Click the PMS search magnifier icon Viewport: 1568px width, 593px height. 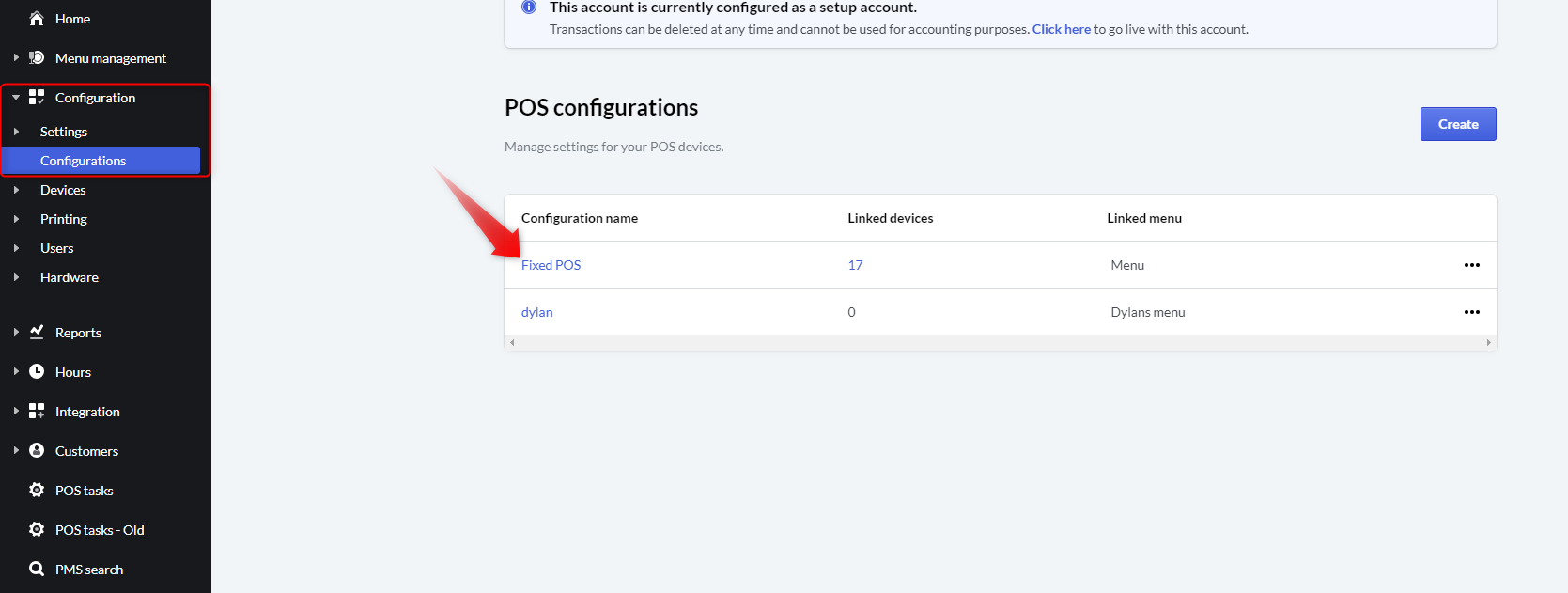(36, 569)
